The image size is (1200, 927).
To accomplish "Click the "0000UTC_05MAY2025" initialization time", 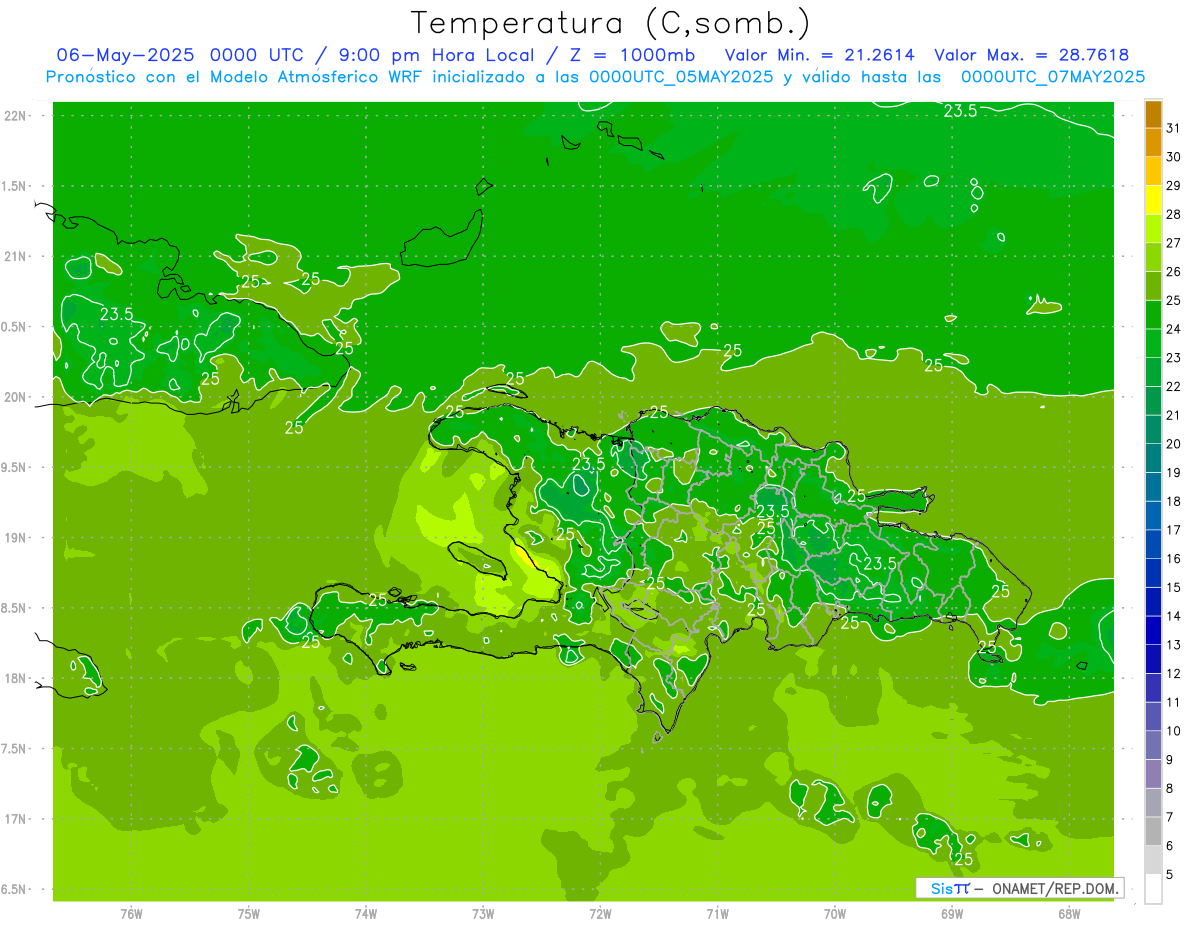I will [x=680, y=77].
